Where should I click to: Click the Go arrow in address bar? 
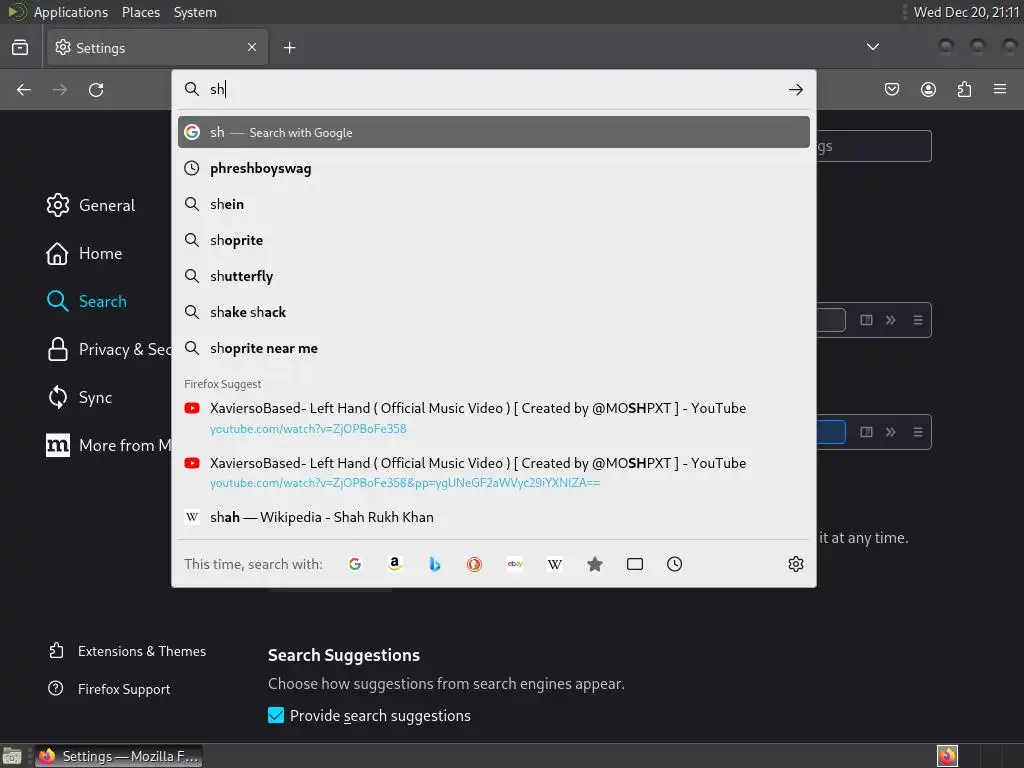coord(795,89)
